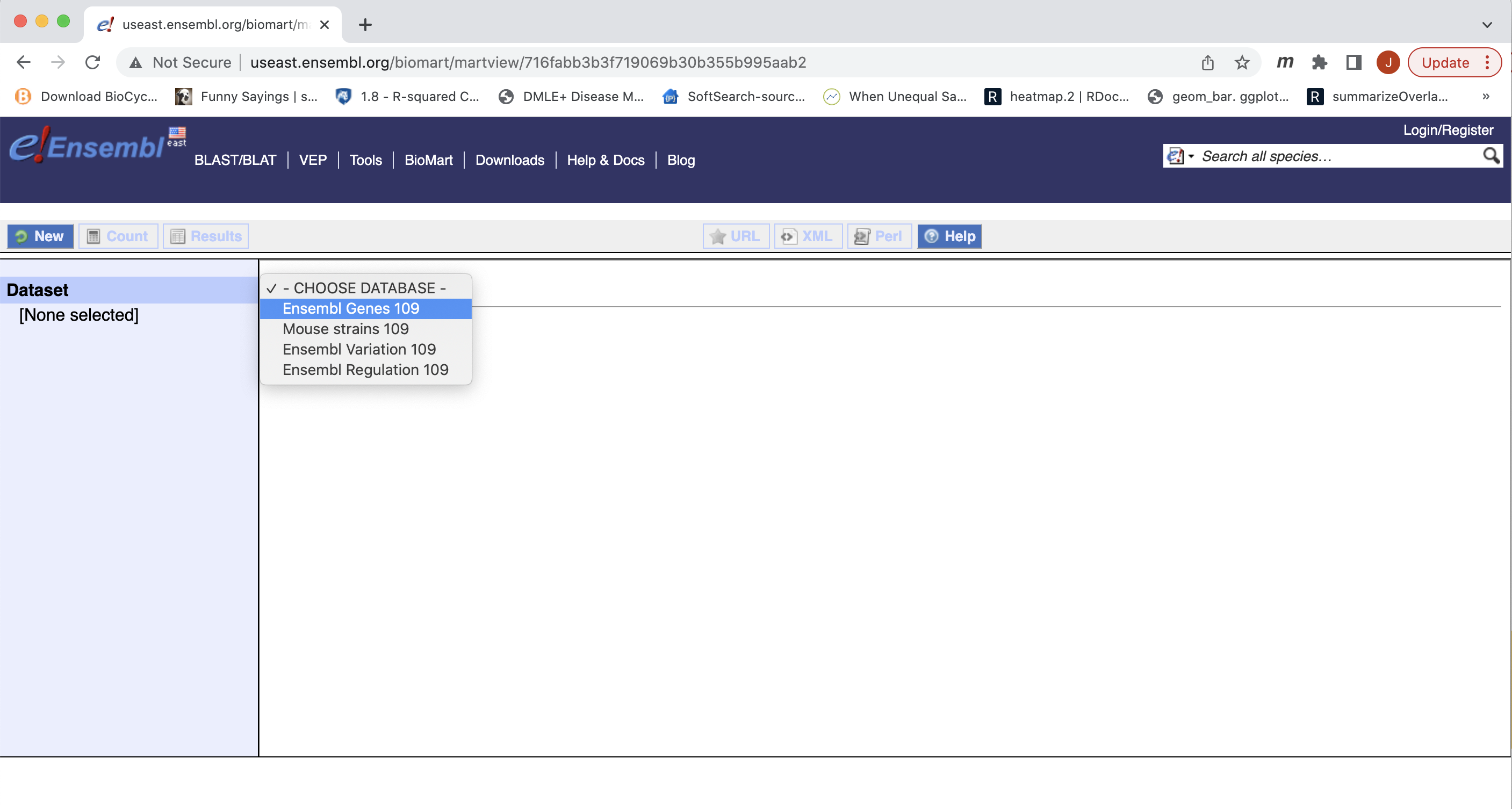This screenshot has height=809, width=1512.
Task: Open Help & Docs from navigation
Action: coord(606,160)
